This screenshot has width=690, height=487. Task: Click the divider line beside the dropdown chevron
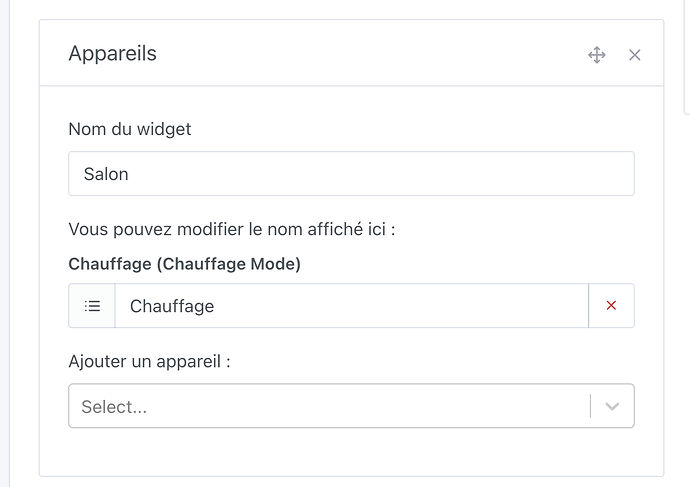click(591, 407)
